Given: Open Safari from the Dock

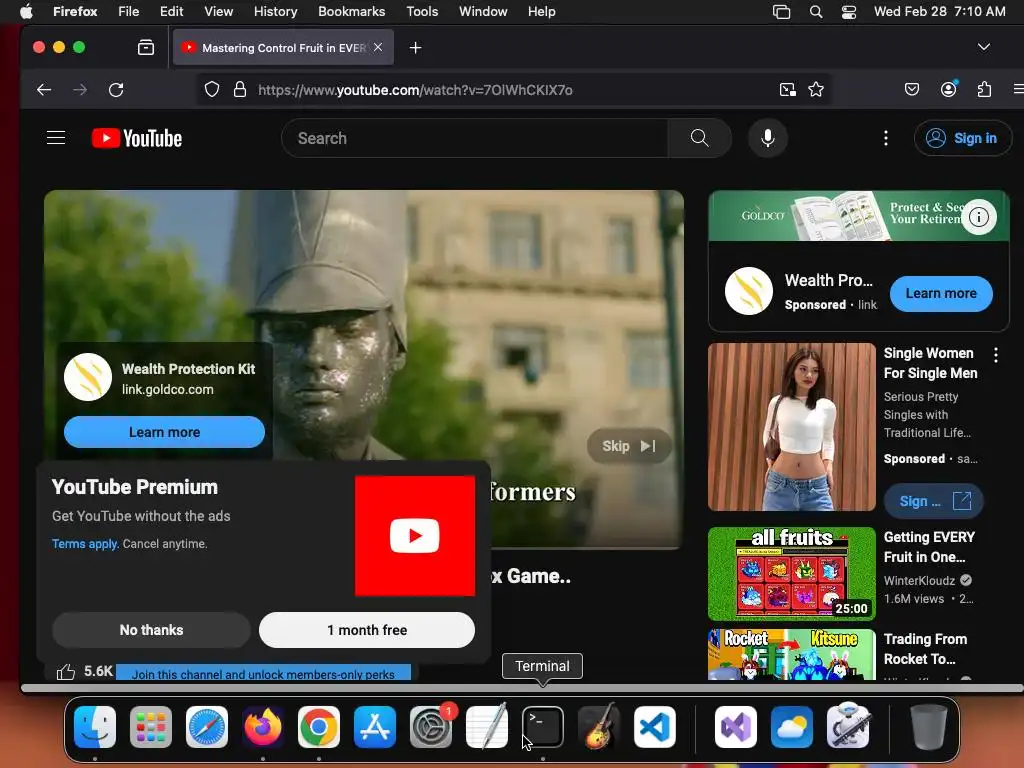Looking at the screenshot, I should [207, 727].
